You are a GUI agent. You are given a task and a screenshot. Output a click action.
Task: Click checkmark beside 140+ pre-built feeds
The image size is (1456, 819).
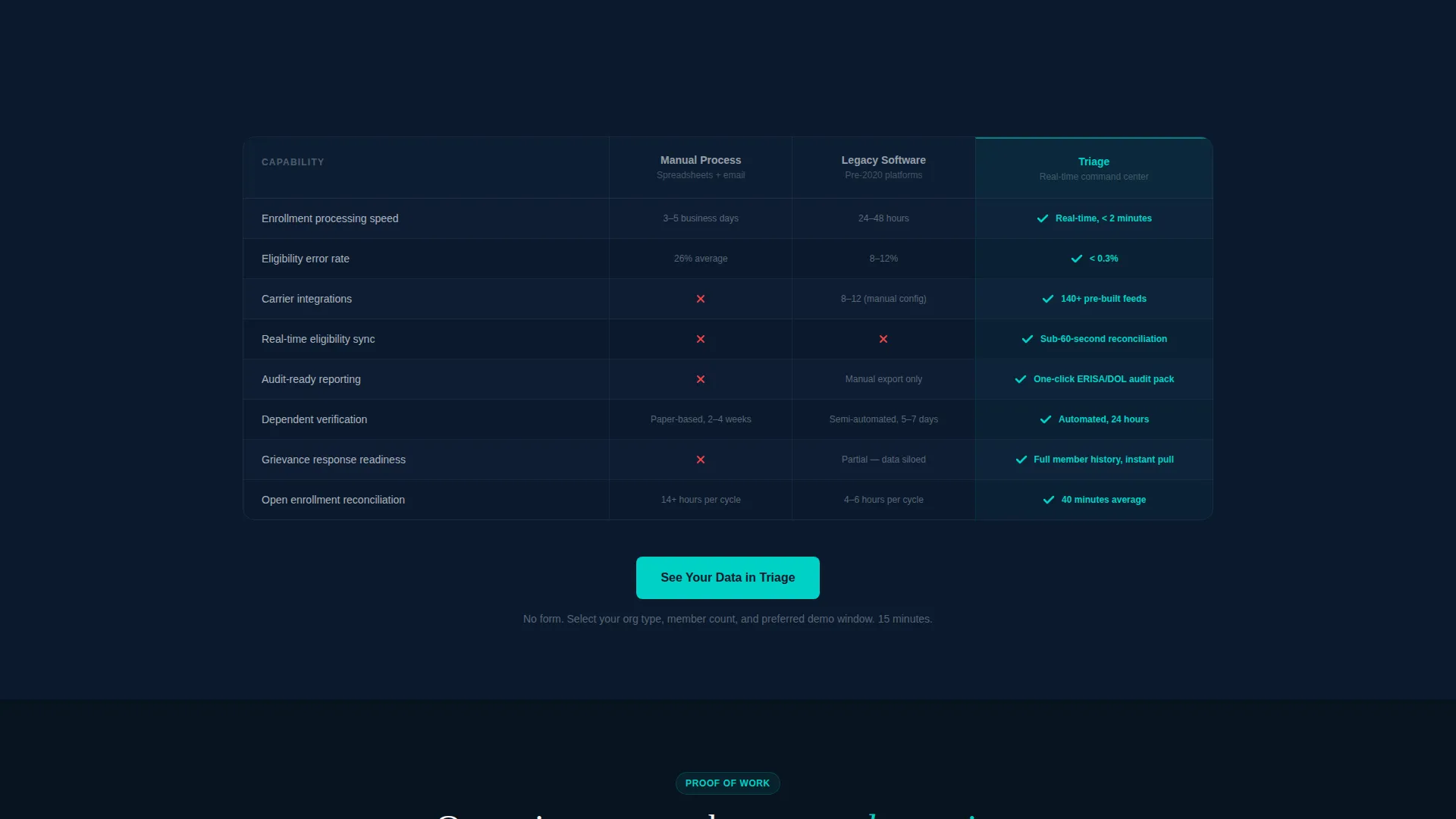click(1048, 299)
